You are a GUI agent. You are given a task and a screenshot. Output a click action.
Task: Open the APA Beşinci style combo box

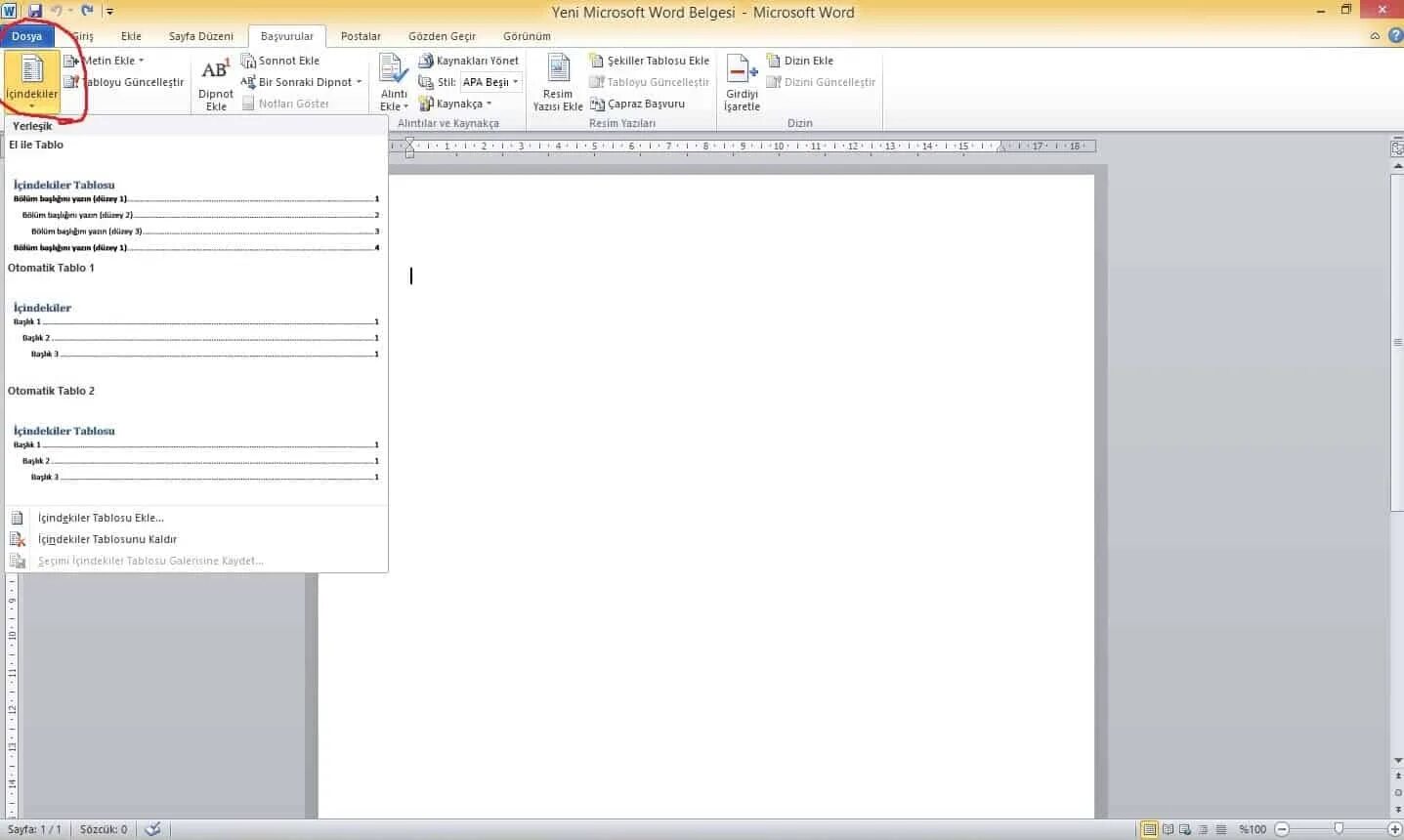click(490, 82)
